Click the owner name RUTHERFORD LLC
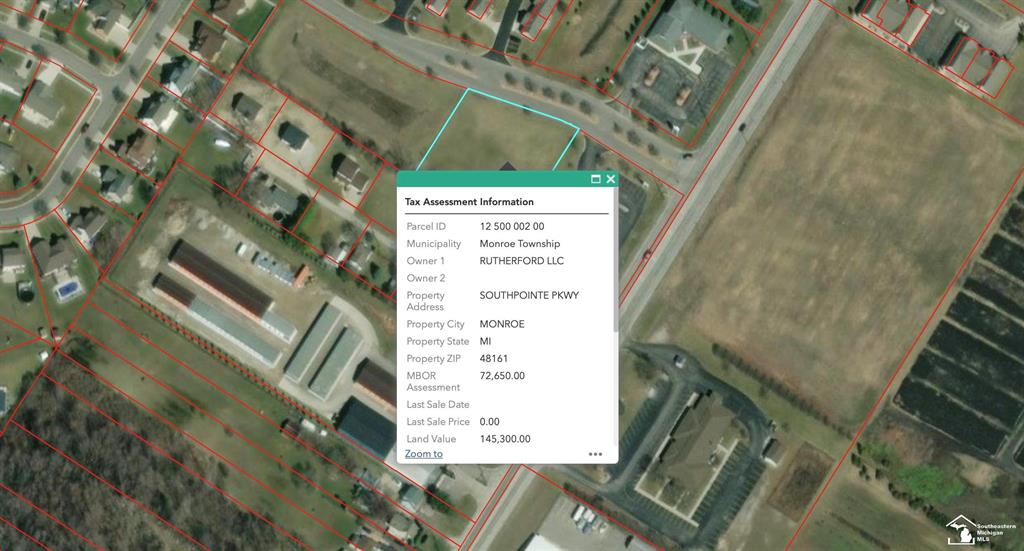The height and width of the screenshot is (551, 1024). click(x=521, y=261)
